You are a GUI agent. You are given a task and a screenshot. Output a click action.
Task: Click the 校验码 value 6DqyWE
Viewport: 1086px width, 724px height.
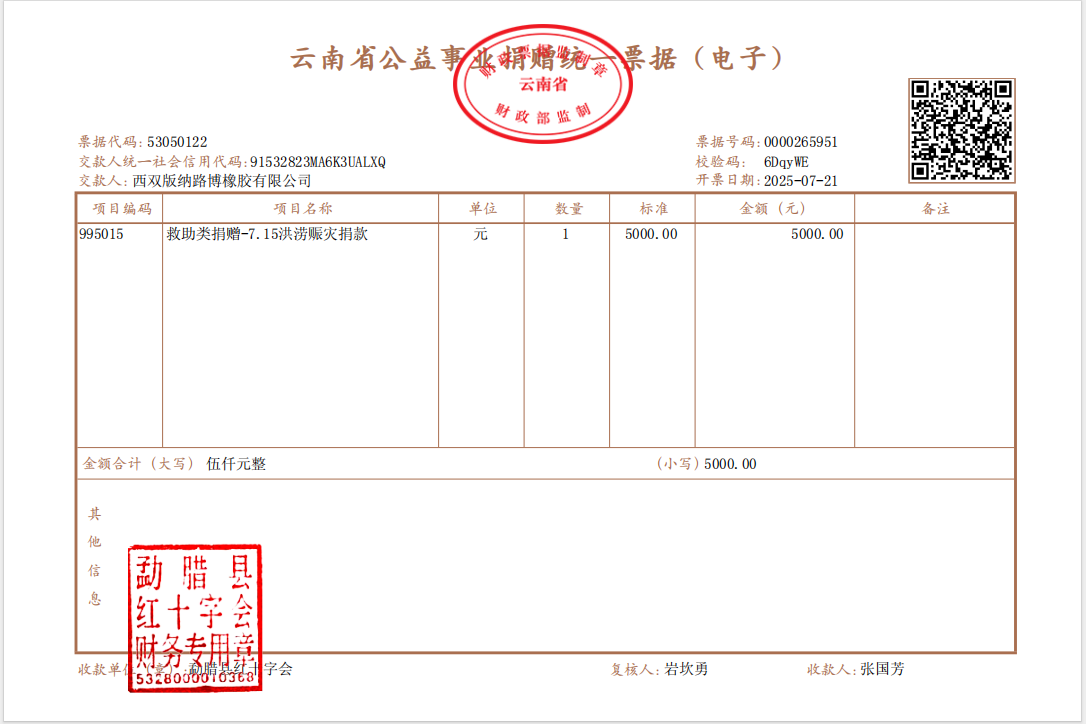click(786, 162)
